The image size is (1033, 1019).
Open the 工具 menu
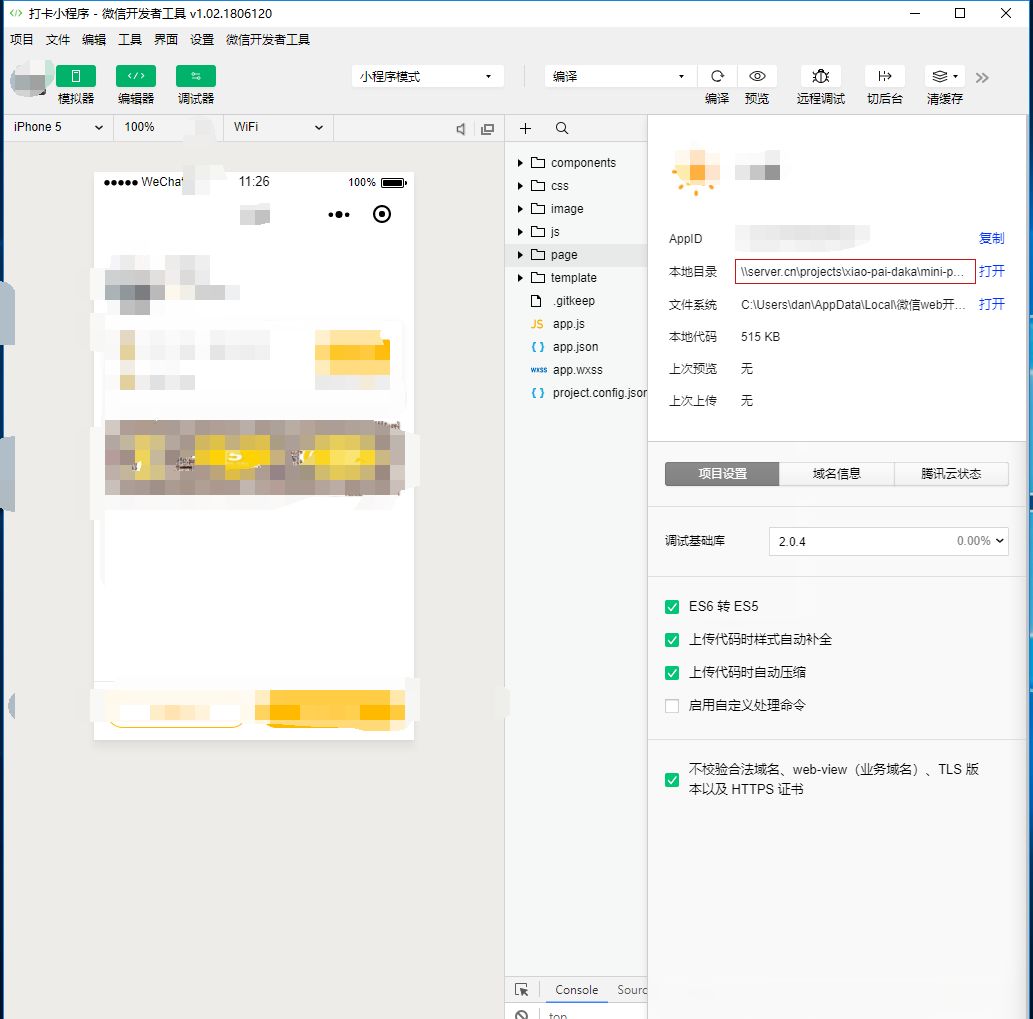[130, 40]
